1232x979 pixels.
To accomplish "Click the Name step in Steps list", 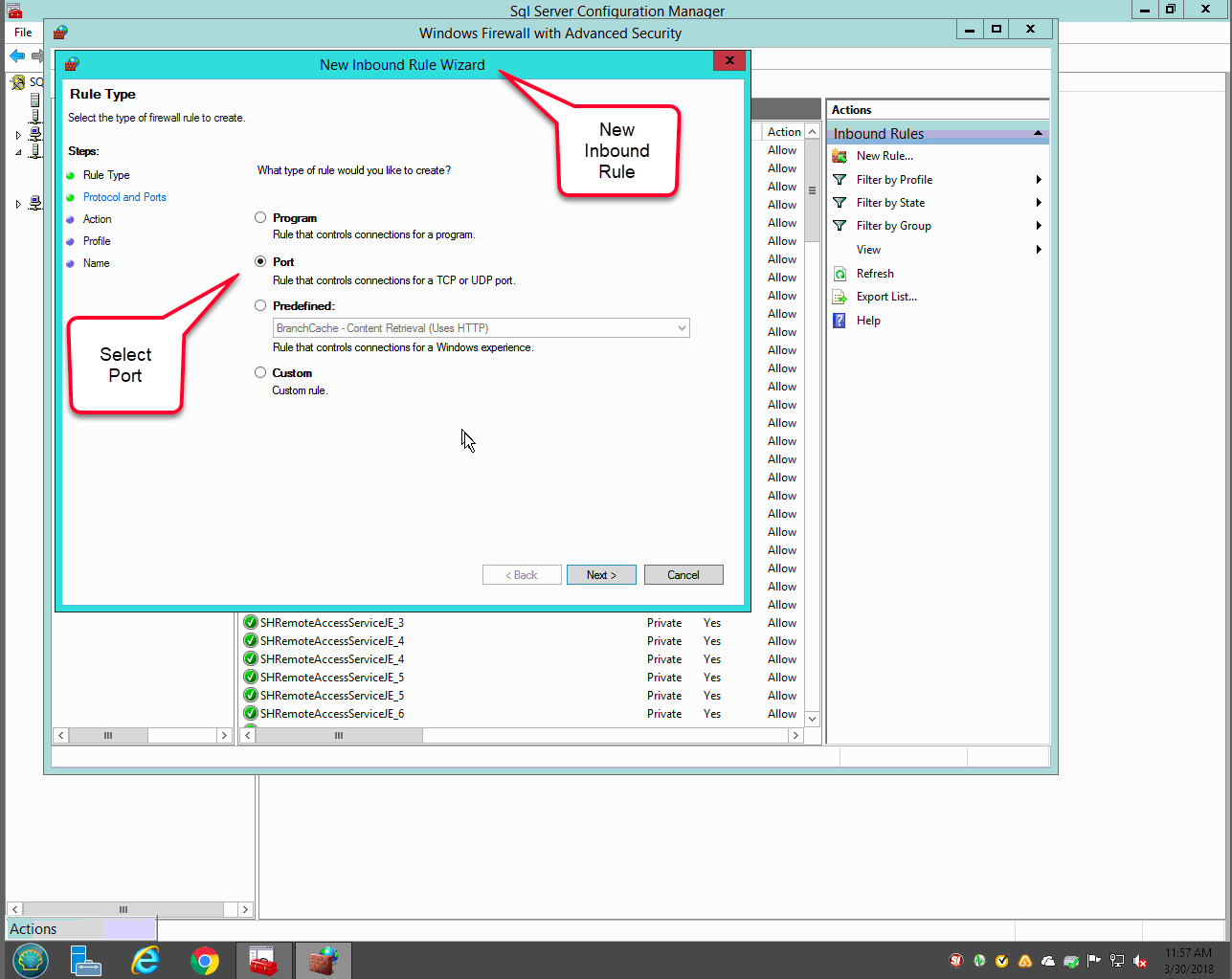I will [x=97, y=263].
